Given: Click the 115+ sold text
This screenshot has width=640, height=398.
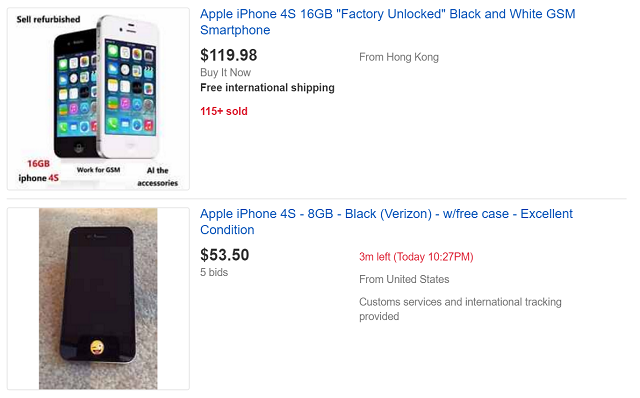Looking at the screenshot, I should [224, 111].
